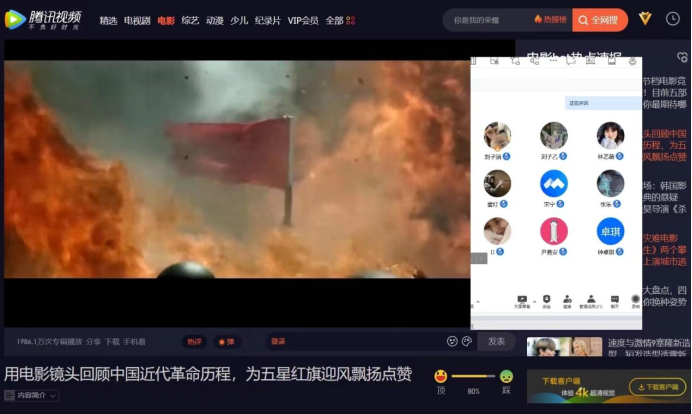Click the 踩 dislike emoji icon
This screenshot has width=692, height=414.
tap(506, 376)
